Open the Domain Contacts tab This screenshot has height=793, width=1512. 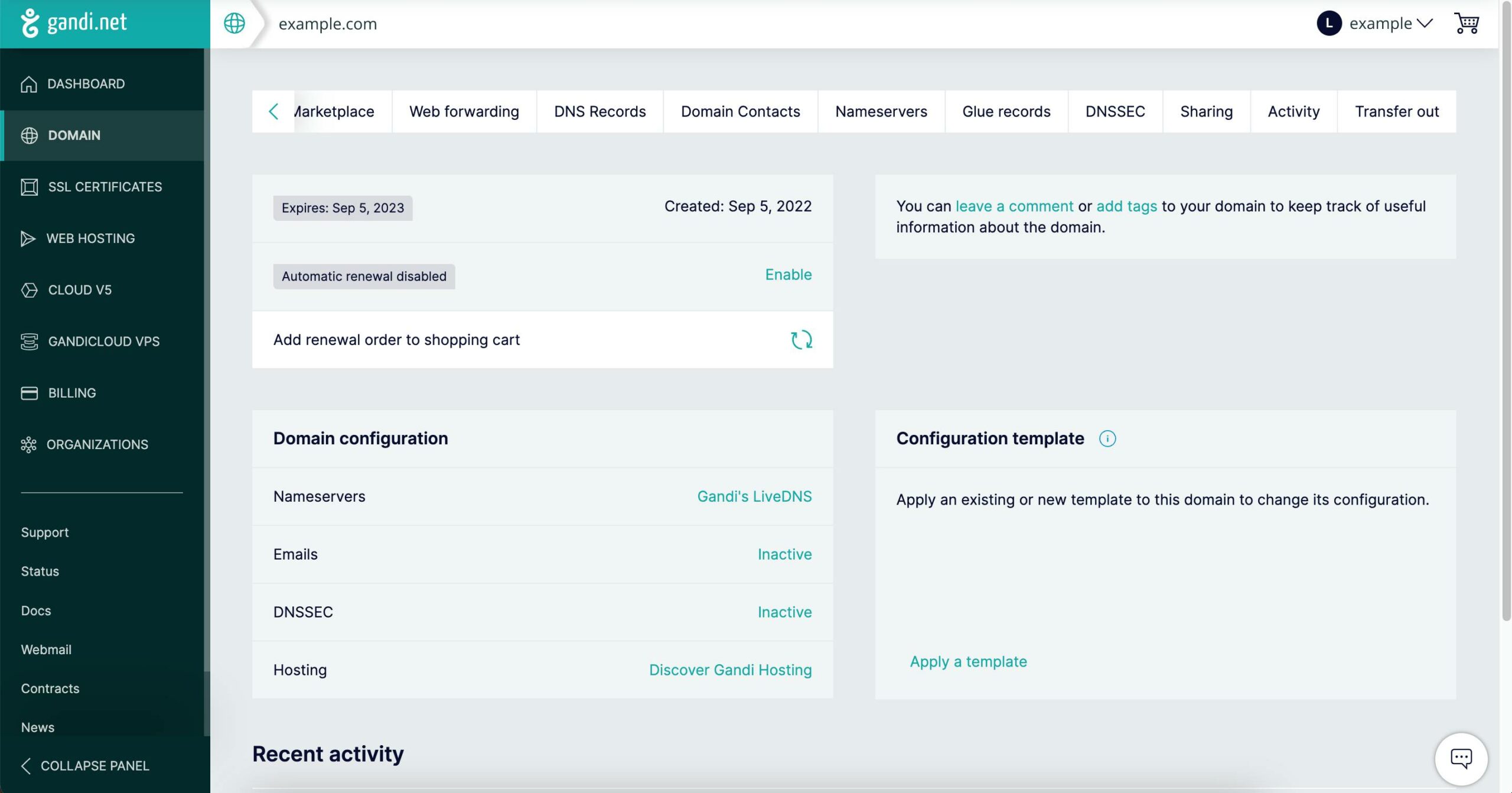coord(741,112)
